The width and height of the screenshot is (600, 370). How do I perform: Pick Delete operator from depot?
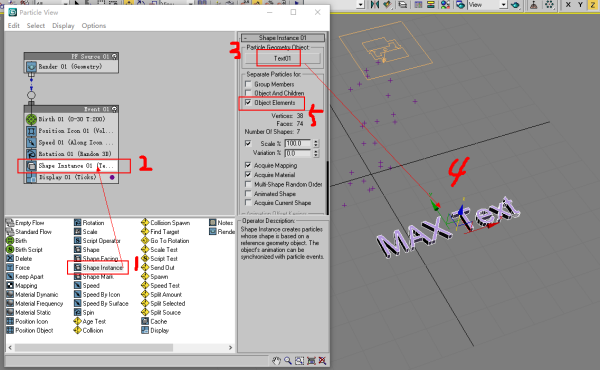(19, 259)
